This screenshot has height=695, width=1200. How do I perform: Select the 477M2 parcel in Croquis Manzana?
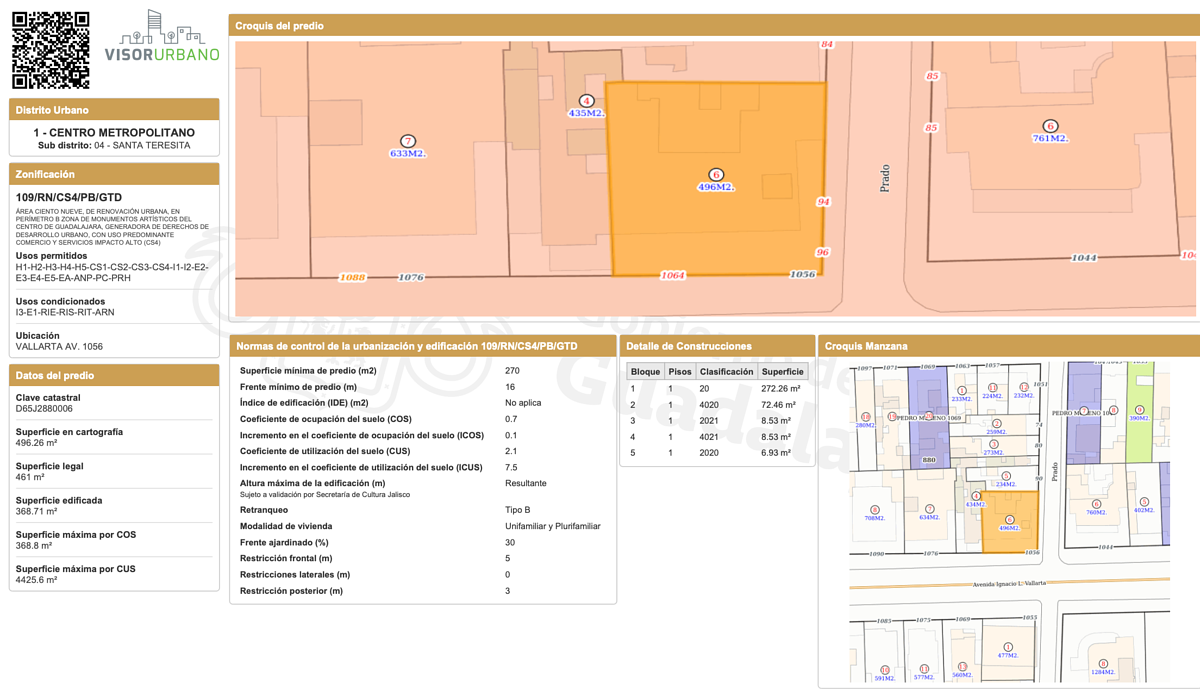[x=1008, y=650]
